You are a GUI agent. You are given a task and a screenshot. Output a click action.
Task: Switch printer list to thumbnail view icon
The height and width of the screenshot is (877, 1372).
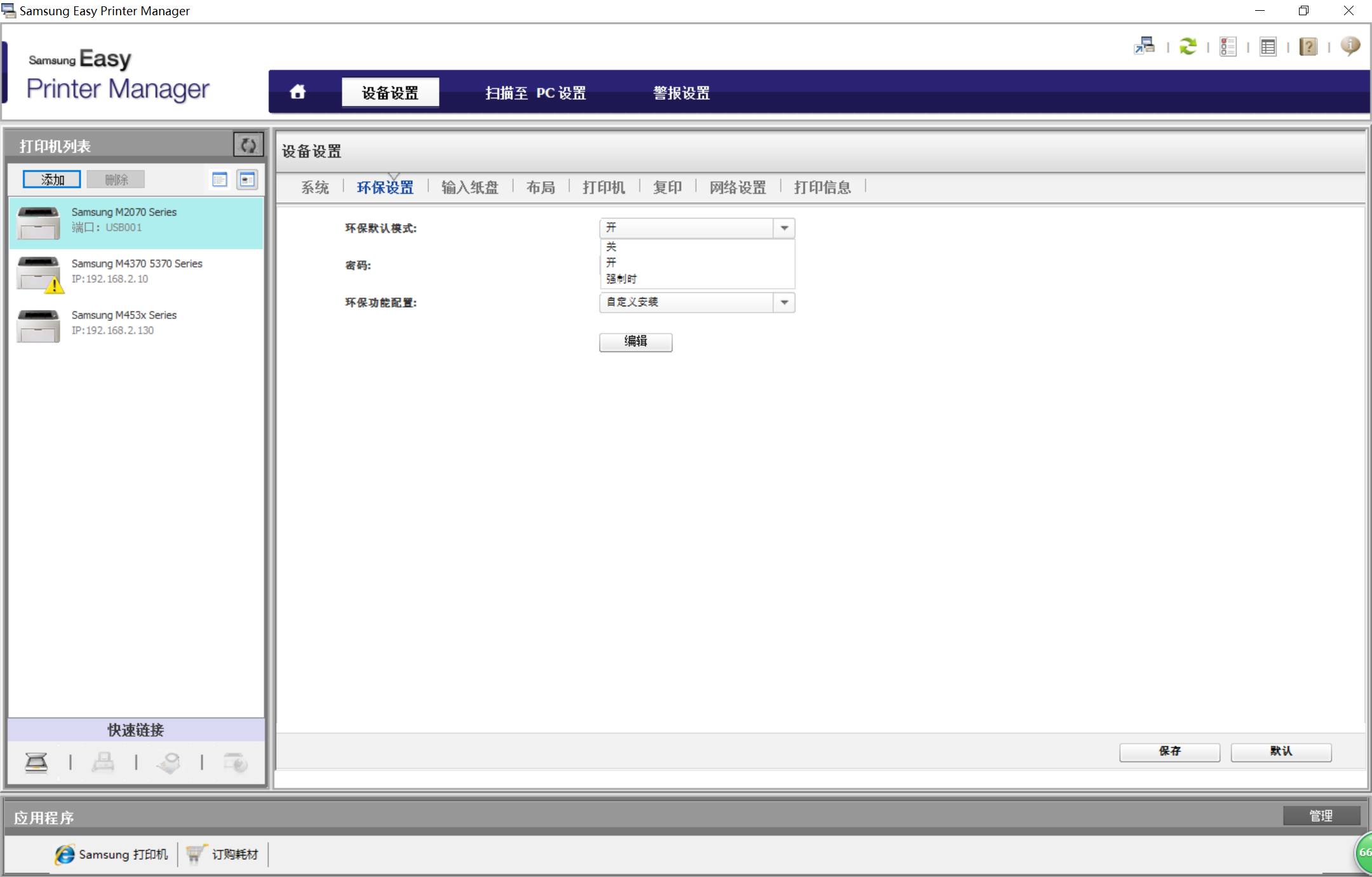coord(247,180)
